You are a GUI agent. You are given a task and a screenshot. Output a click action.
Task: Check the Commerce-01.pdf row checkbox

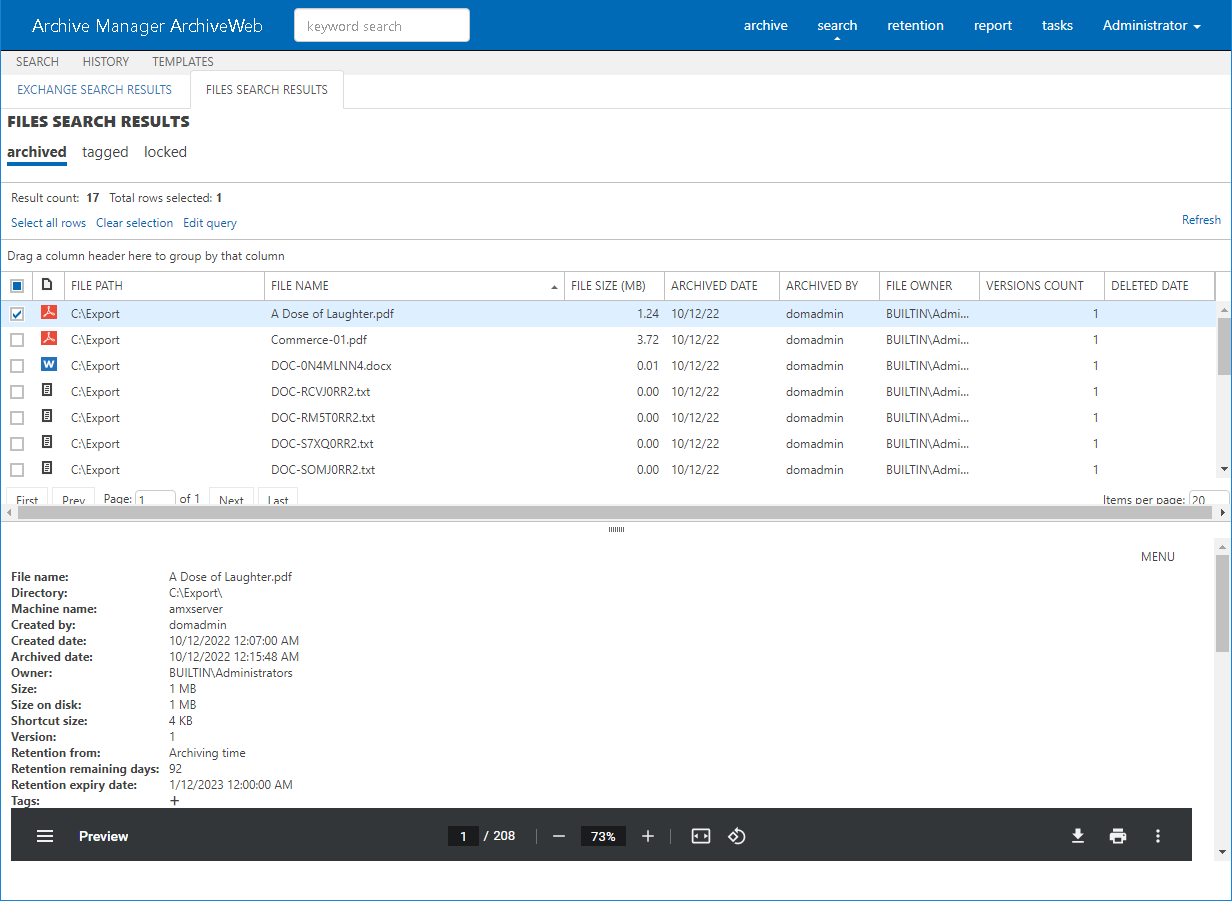(17, 340)
